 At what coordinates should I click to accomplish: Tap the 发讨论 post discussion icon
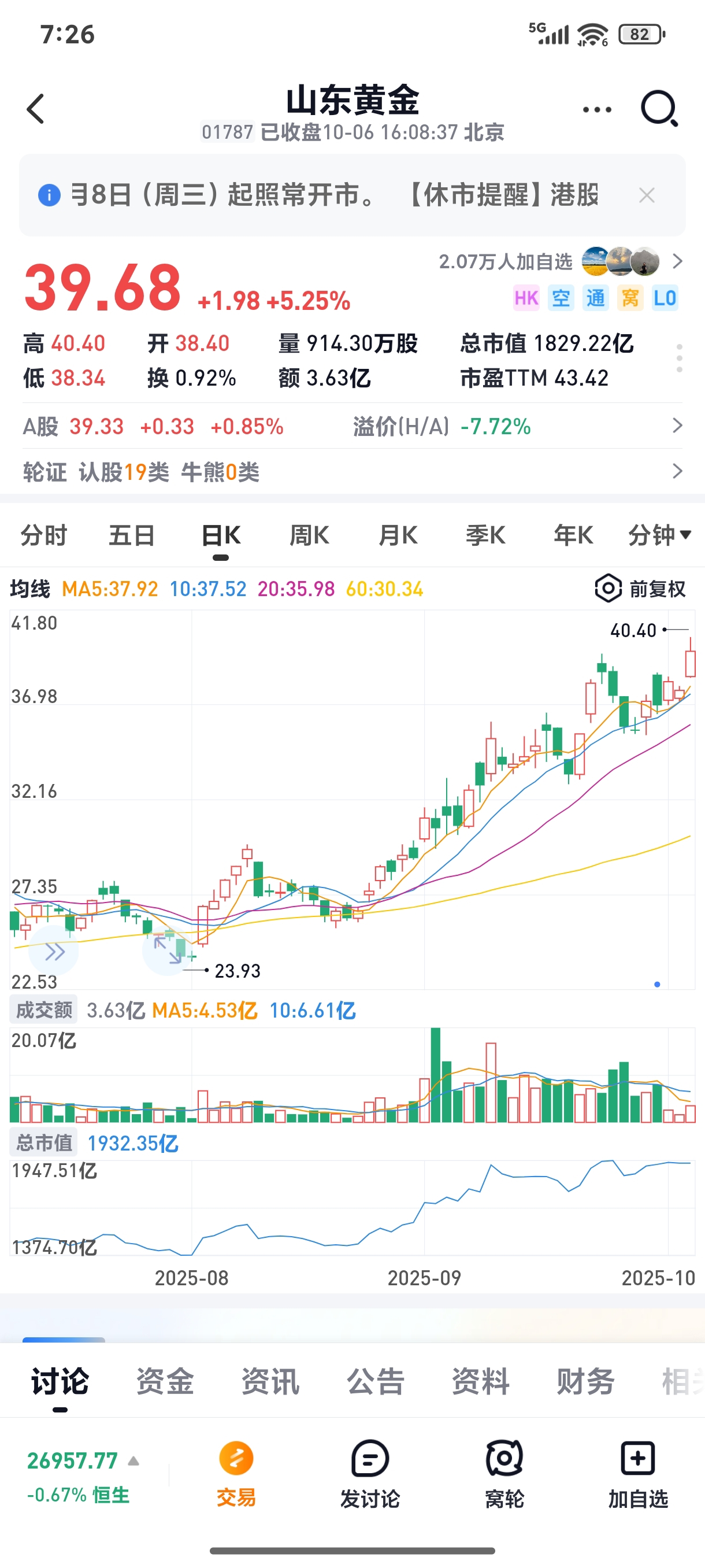[370, 1459]
